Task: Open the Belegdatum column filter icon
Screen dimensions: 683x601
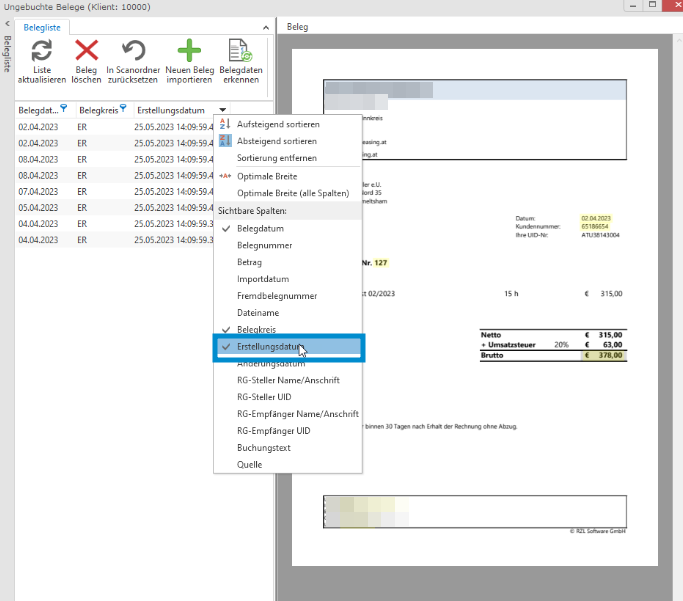Action: point(64,109)
